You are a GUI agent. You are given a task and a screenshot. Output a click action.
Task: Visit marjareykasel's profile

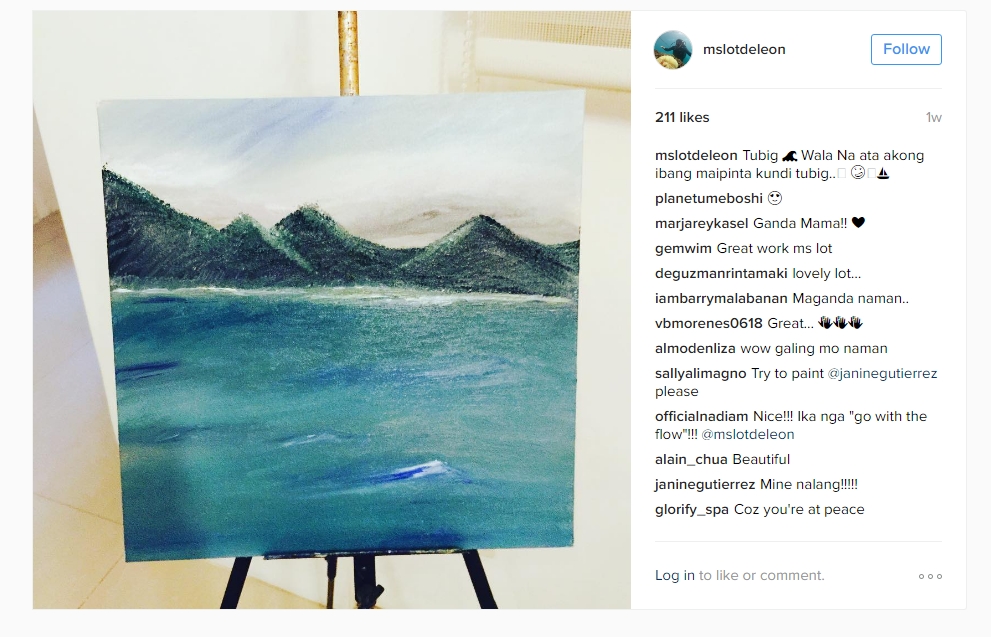pos(702,224)
